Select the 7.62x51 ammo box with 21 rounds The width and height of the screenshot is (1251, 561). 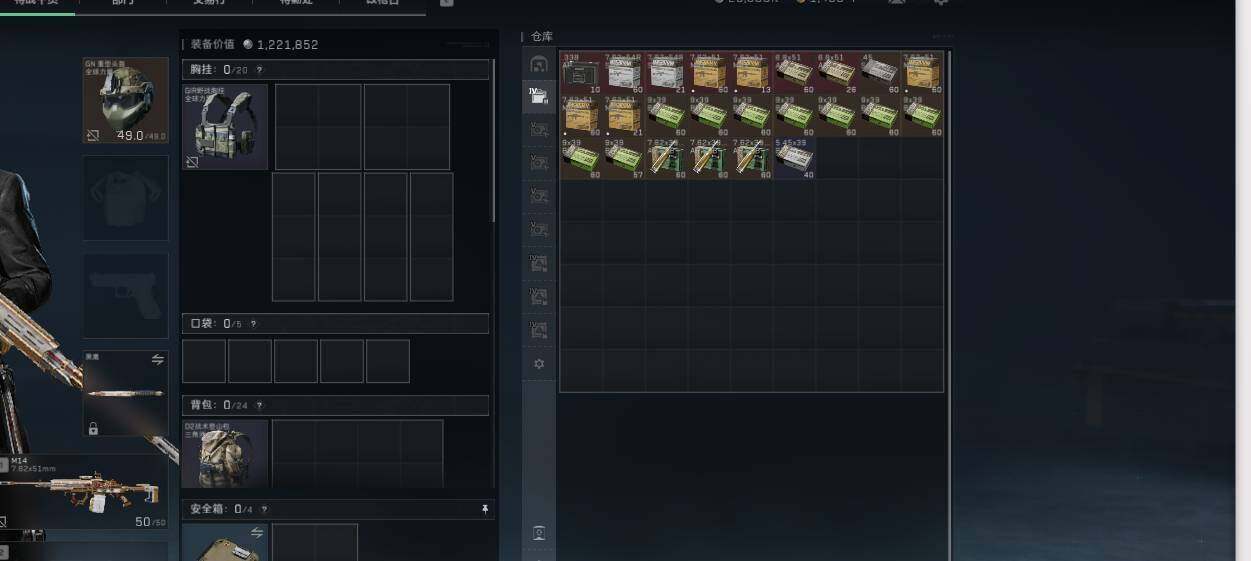coord(623,116)
